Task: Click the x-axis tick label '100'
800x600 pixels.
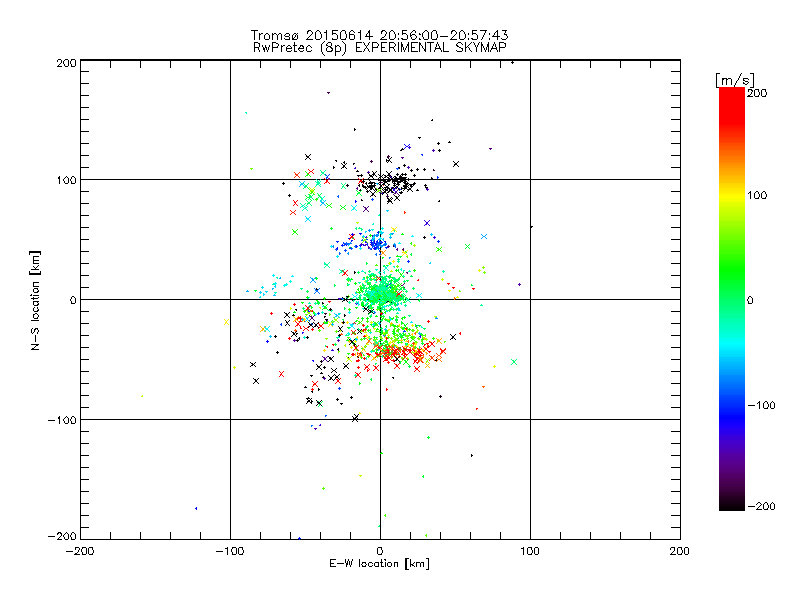Action: coord(530,552)
